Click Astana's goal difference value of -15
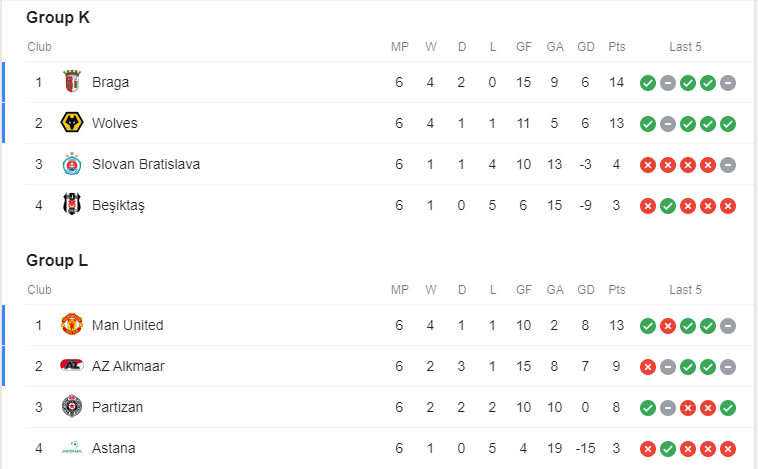Viewport: 758px width, 469px height. tap(586, 448)
